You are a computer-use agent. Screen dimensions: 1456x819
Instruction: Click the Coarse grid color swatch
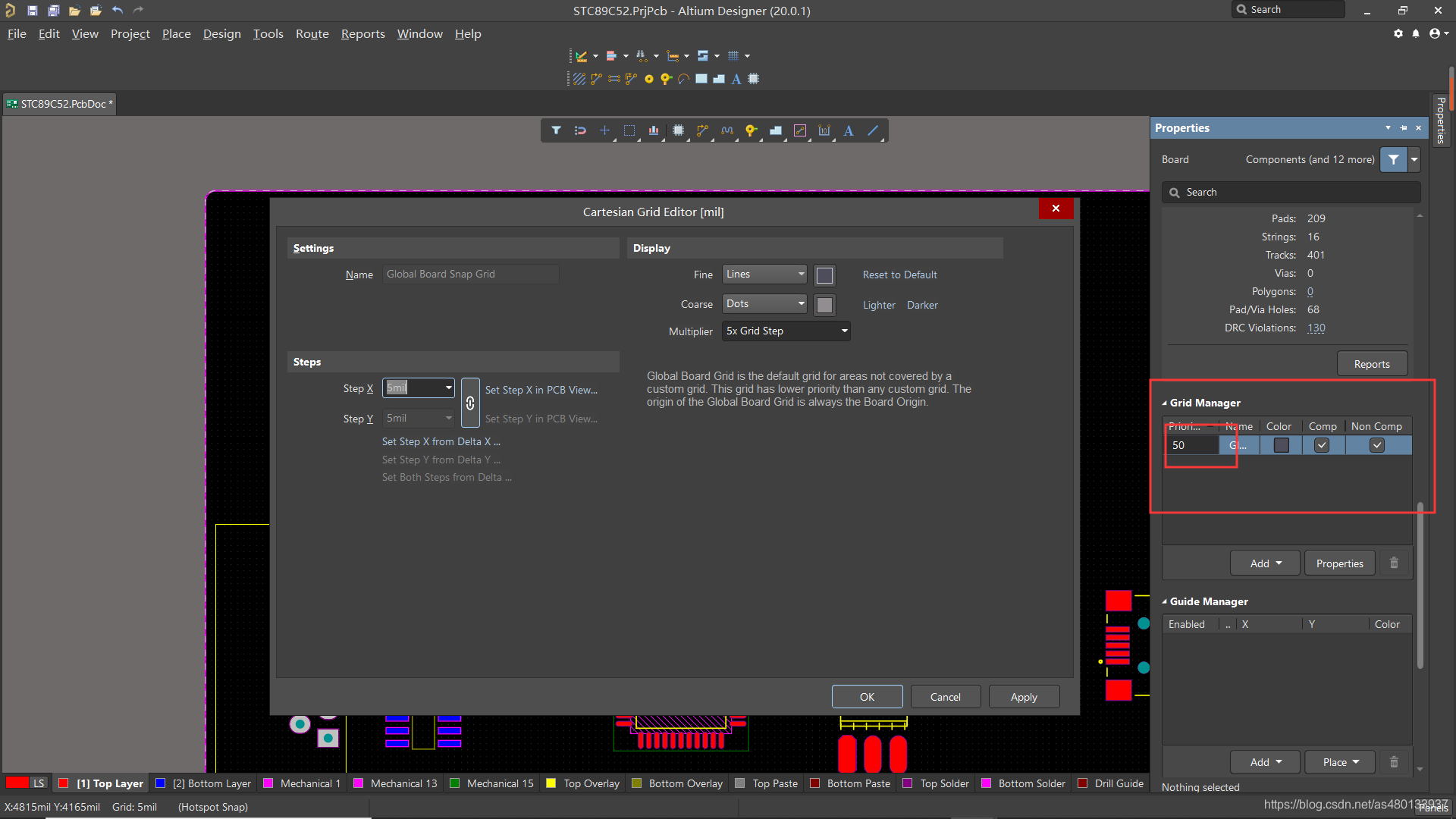click(x=824, y=305)
